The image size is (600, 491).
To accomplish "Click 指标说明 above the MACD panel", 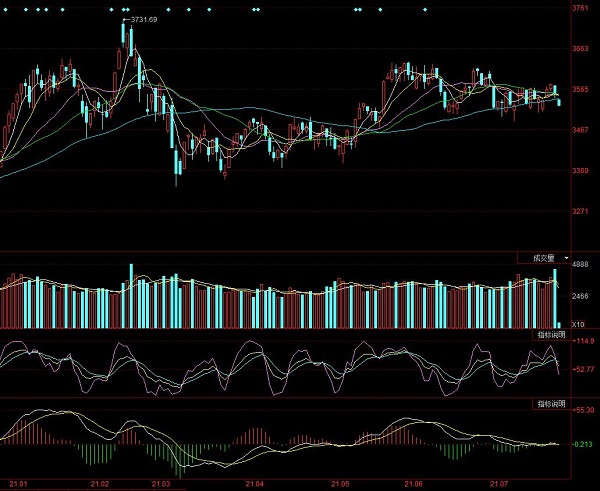I will pyautogui.click(x=550, y=403).
